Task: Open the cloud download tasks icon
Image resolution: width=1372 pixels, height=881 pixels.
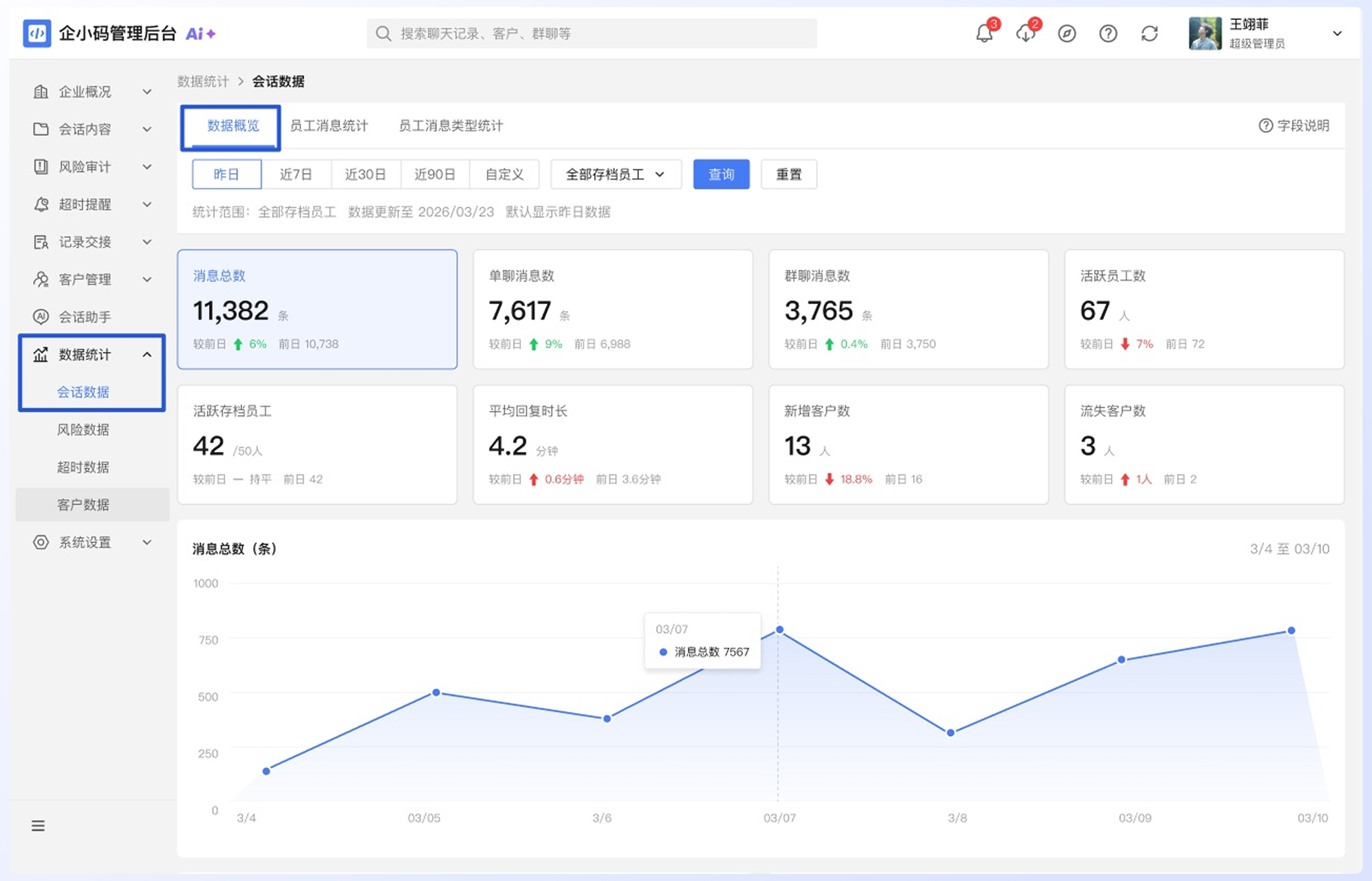Action: pos(1026,34)
